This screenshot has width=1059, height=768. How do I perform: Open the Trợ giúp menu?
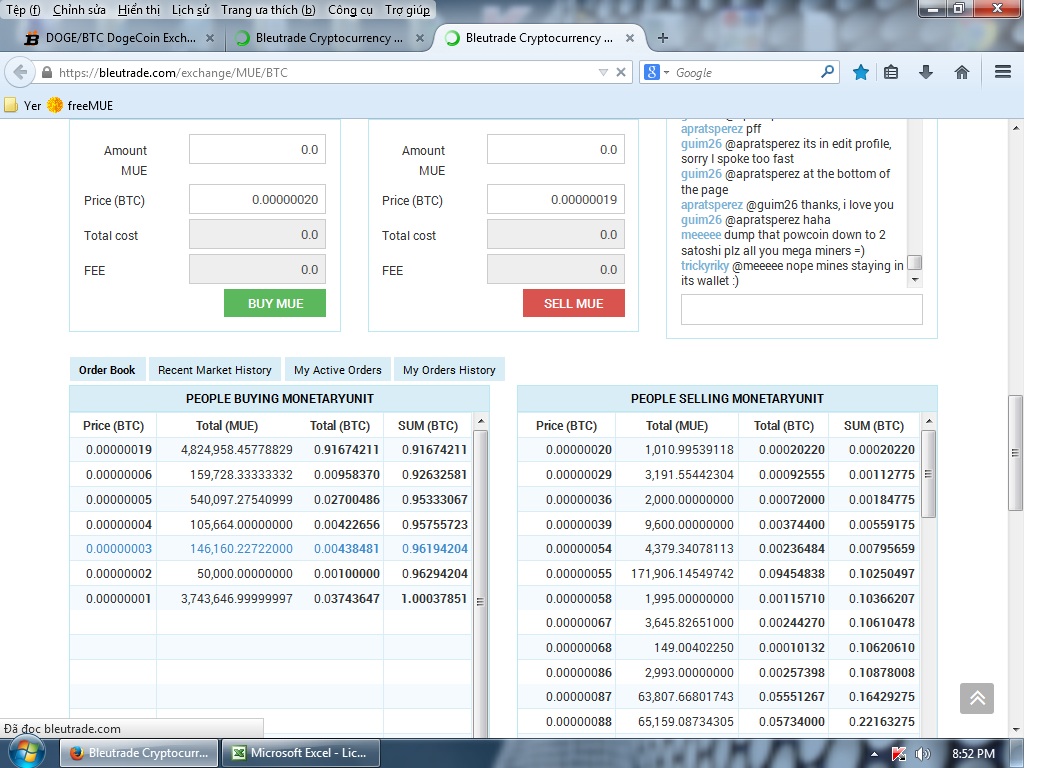point(407,10)
